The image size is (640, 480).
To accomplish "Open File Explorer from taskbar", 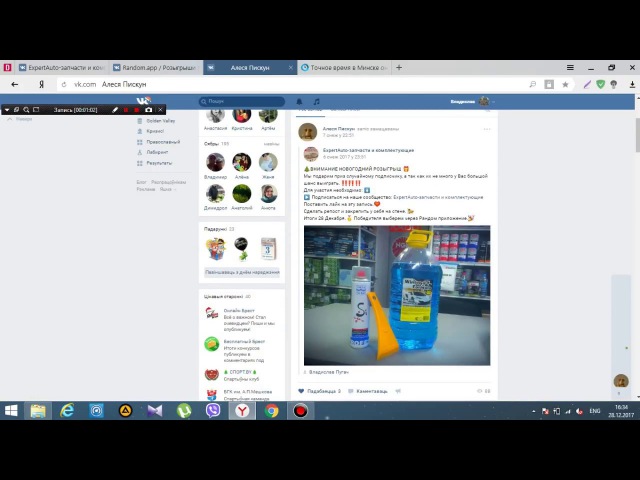I will pyautogui.click(x=38, y=411).
